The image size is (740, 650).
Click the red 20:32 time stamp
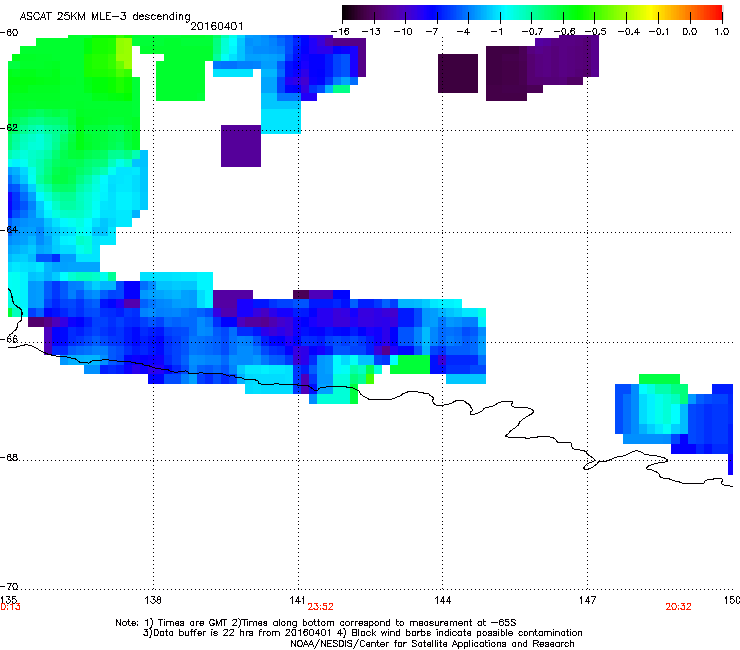point(678,607)
